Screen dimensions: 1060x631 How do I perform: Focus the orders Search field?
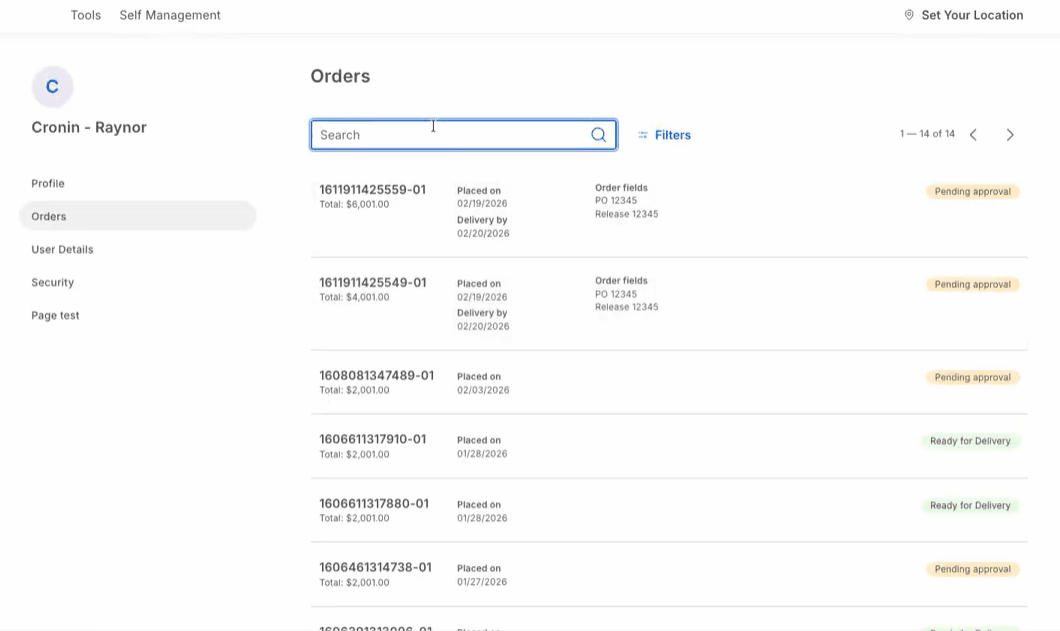450,135
